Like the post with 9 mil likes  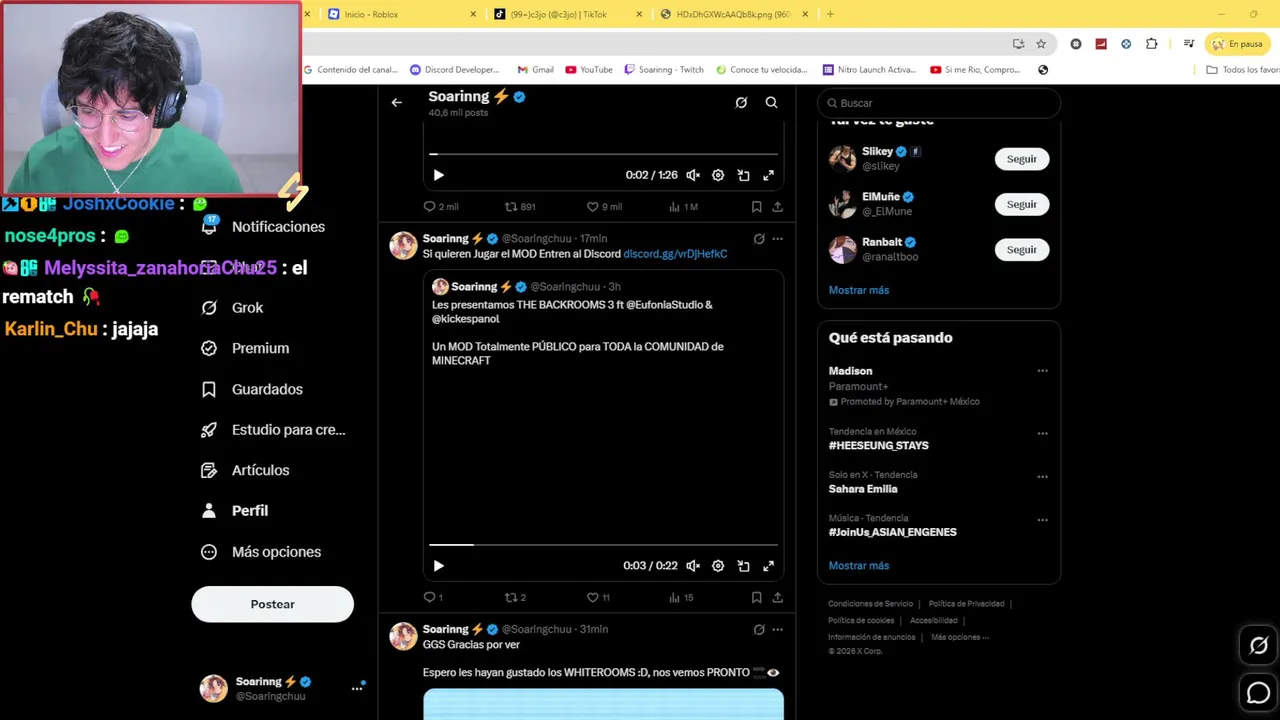(604, 207)
